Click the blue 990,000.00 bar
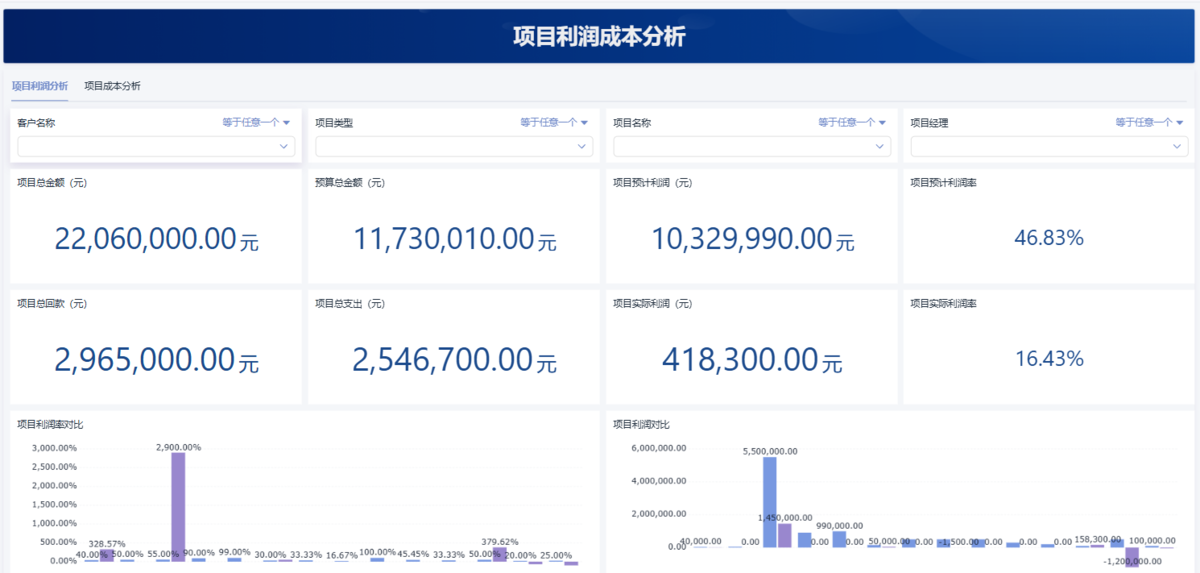 (839, 539)
